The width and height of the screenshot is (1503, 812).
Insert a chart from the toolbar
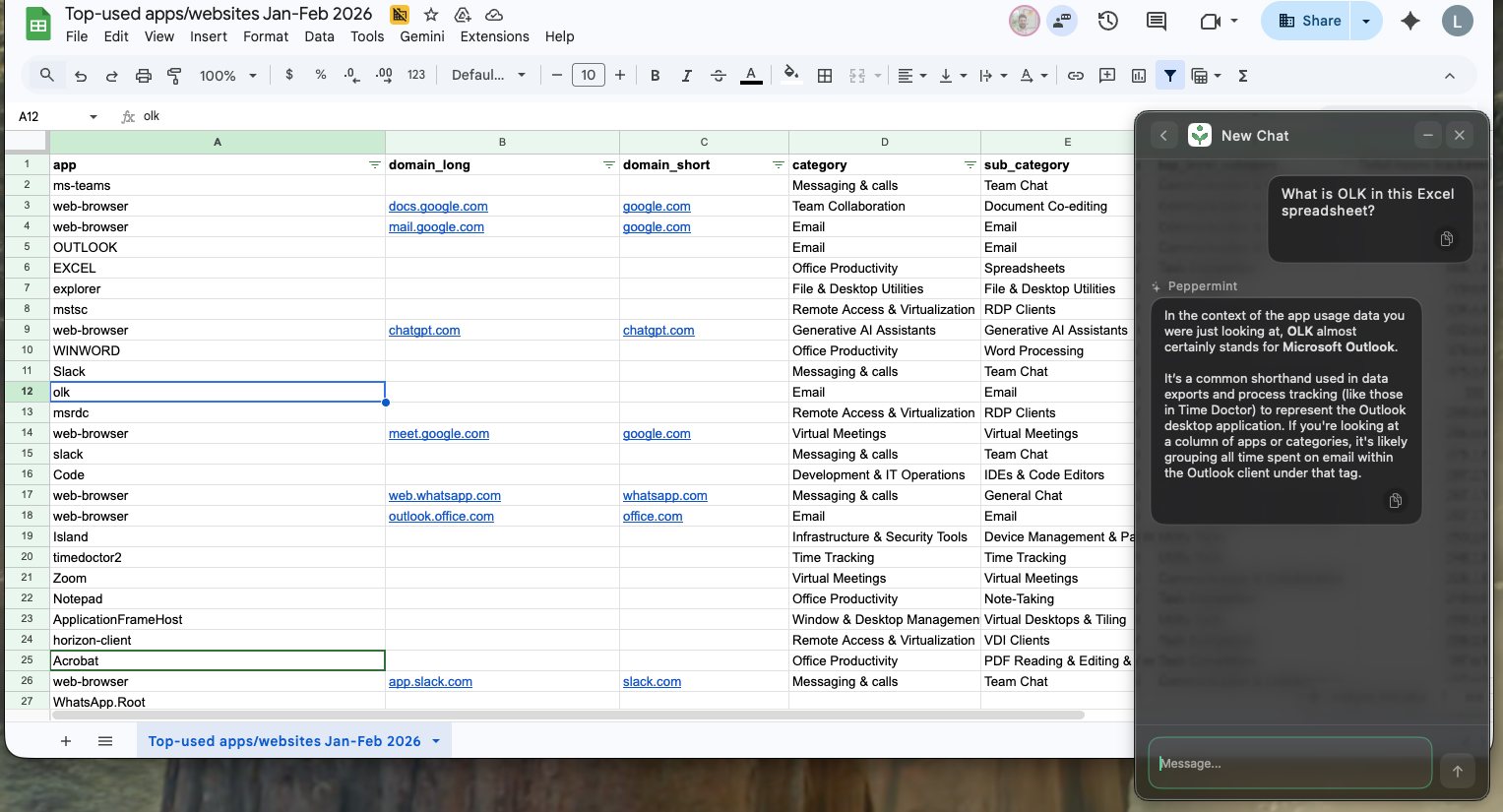[1139, 75]
